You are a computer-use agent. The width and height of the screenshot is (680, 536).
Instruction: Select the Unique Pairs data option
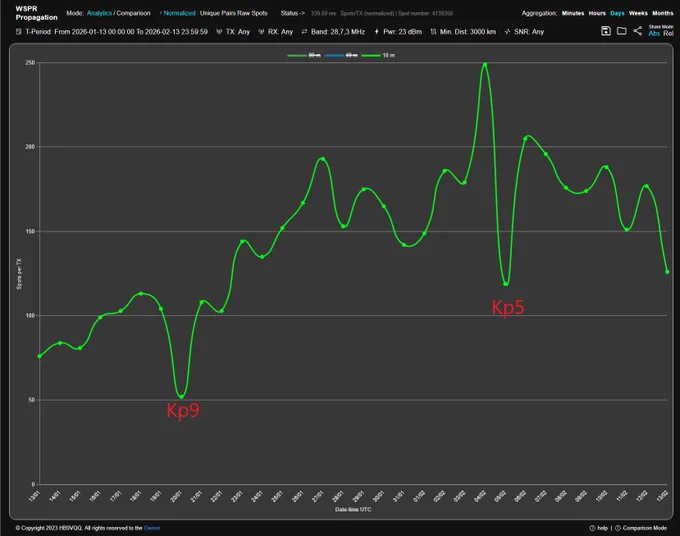pyautogui.click(x=218, y=13)
